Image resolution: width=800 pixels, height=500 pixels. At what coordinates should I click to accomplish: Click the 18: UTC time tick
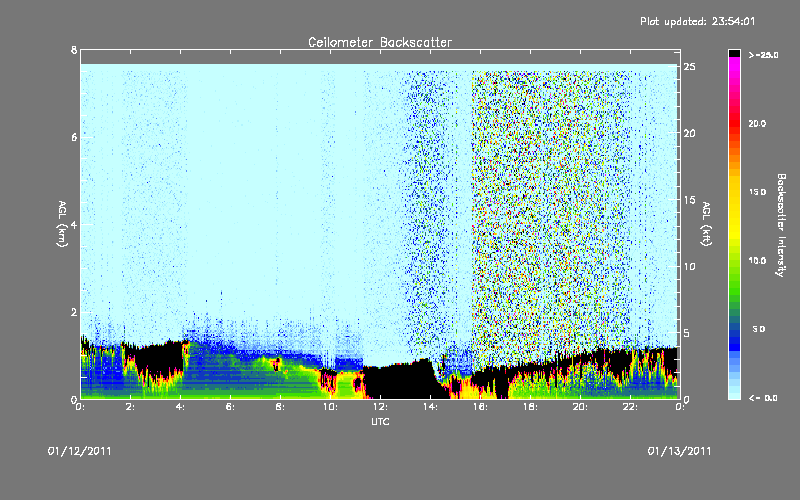(530, 407)
